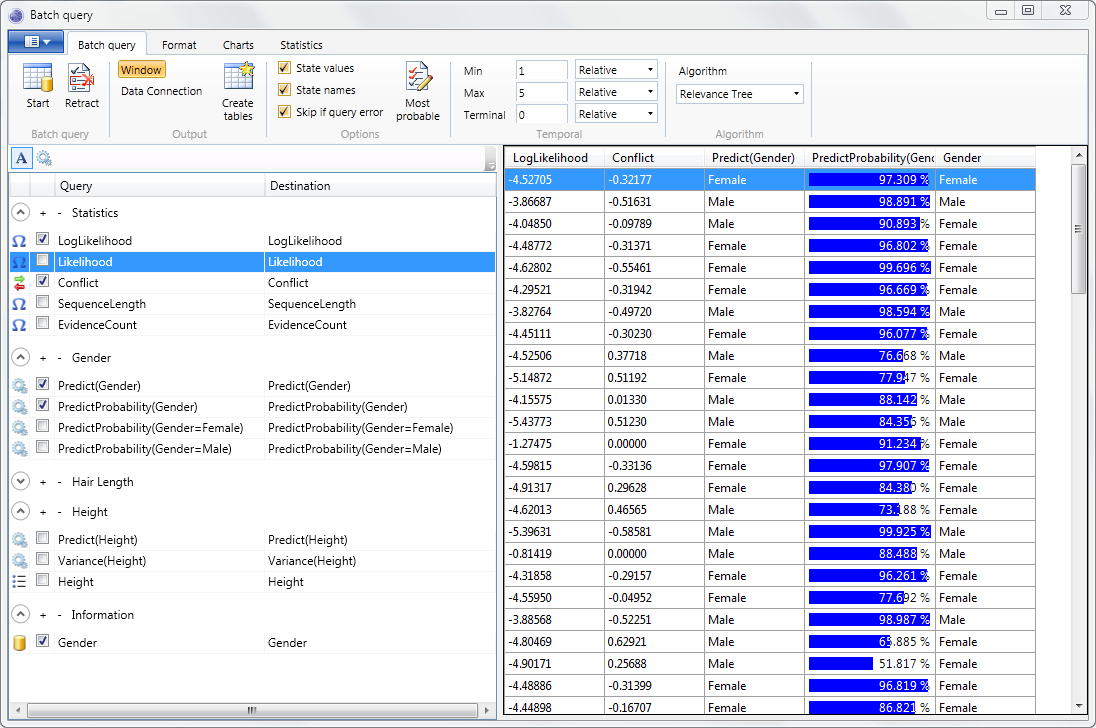
Task: Select the Data Connection icon
Action: tap(160, 91)
